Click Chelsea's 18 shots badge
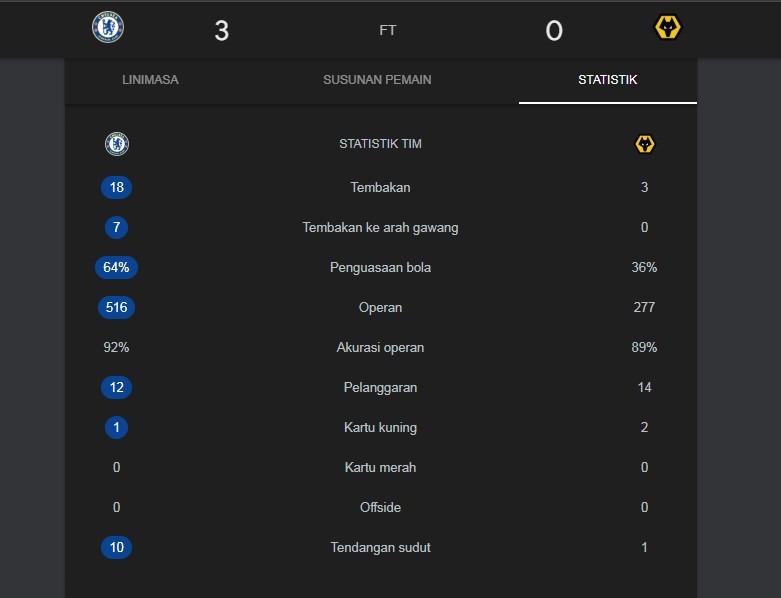The width and height of the screenshot is (781, 598). (x=117, y=187)
